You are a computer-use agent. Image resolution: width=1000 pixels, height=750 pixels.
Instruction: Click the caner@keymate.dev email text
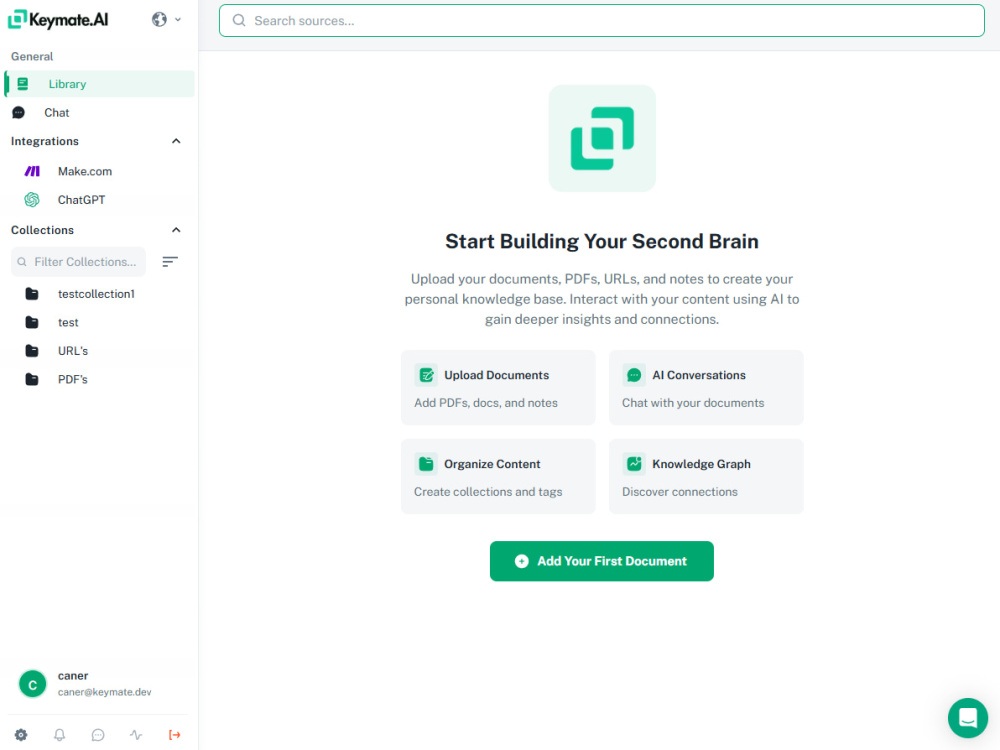click(105, 693)
